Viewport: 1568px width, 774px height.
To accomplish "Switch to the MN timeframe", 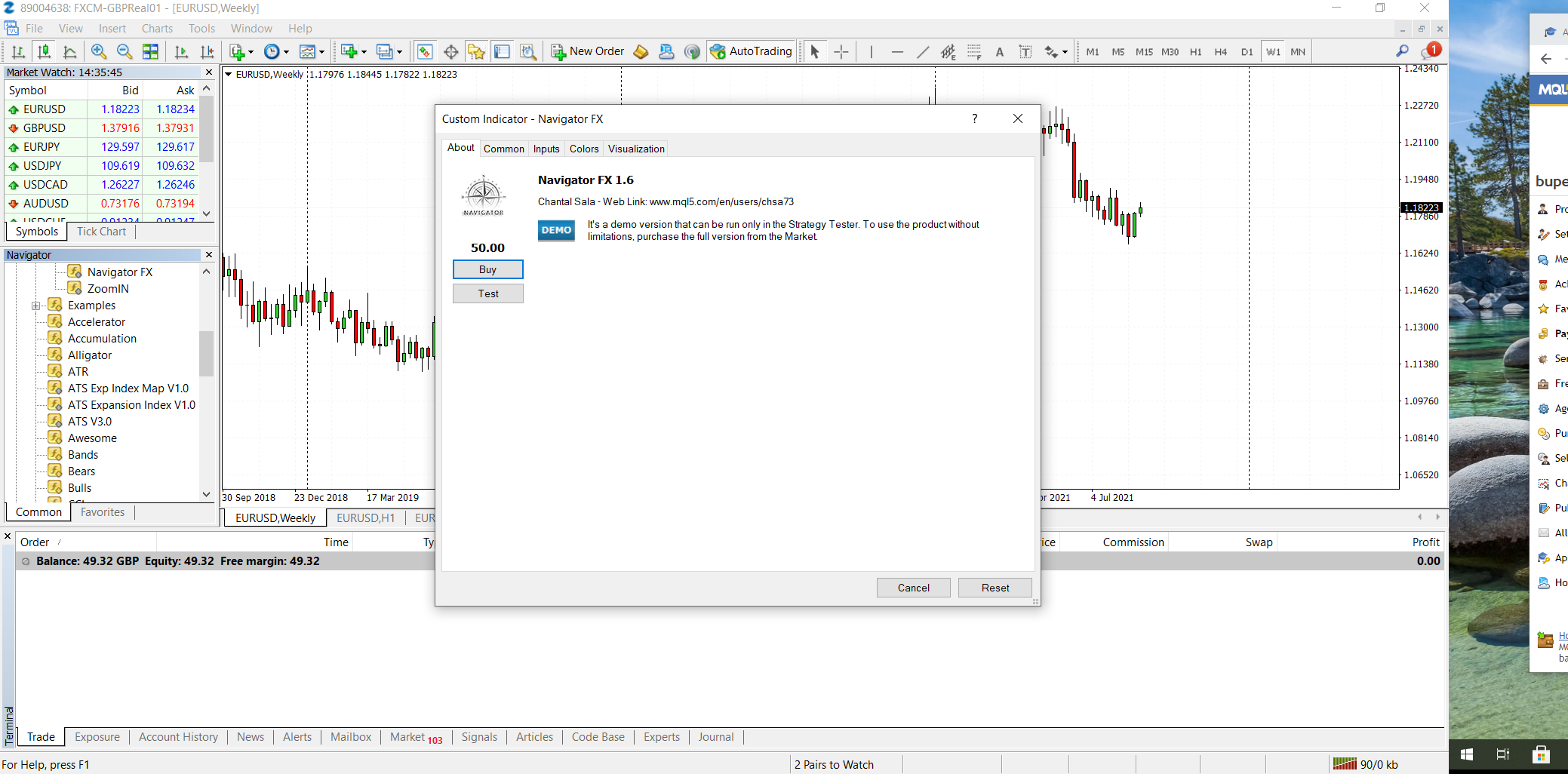I will click(1298, 52).
